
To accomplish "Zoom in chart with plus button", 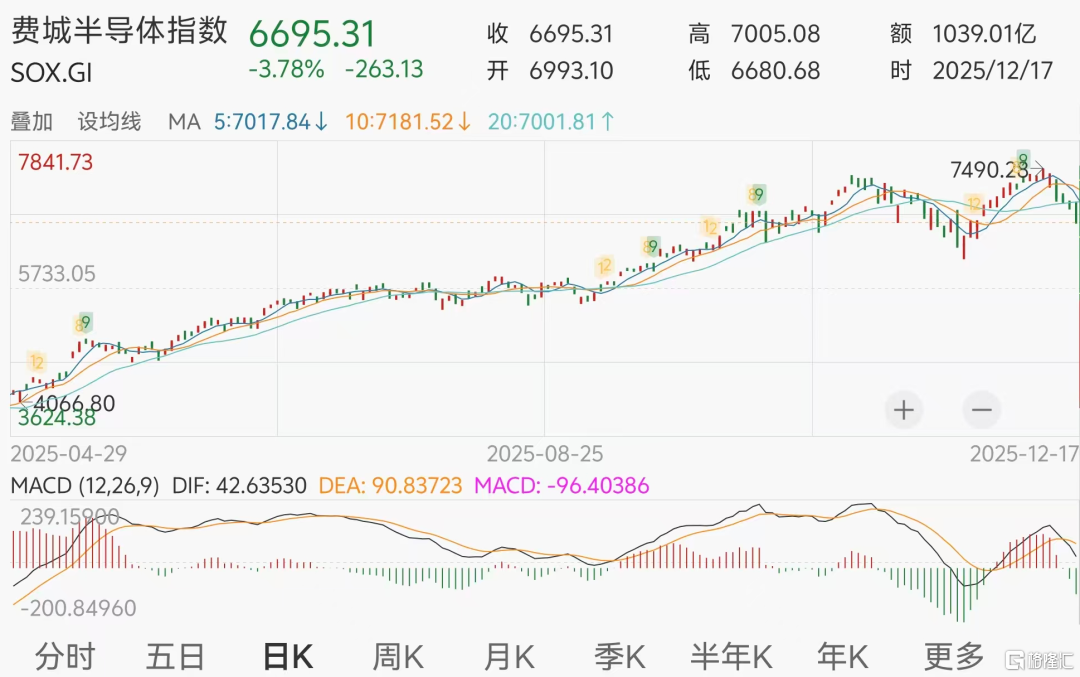I will pyautogui.click(x=904, y=410).
